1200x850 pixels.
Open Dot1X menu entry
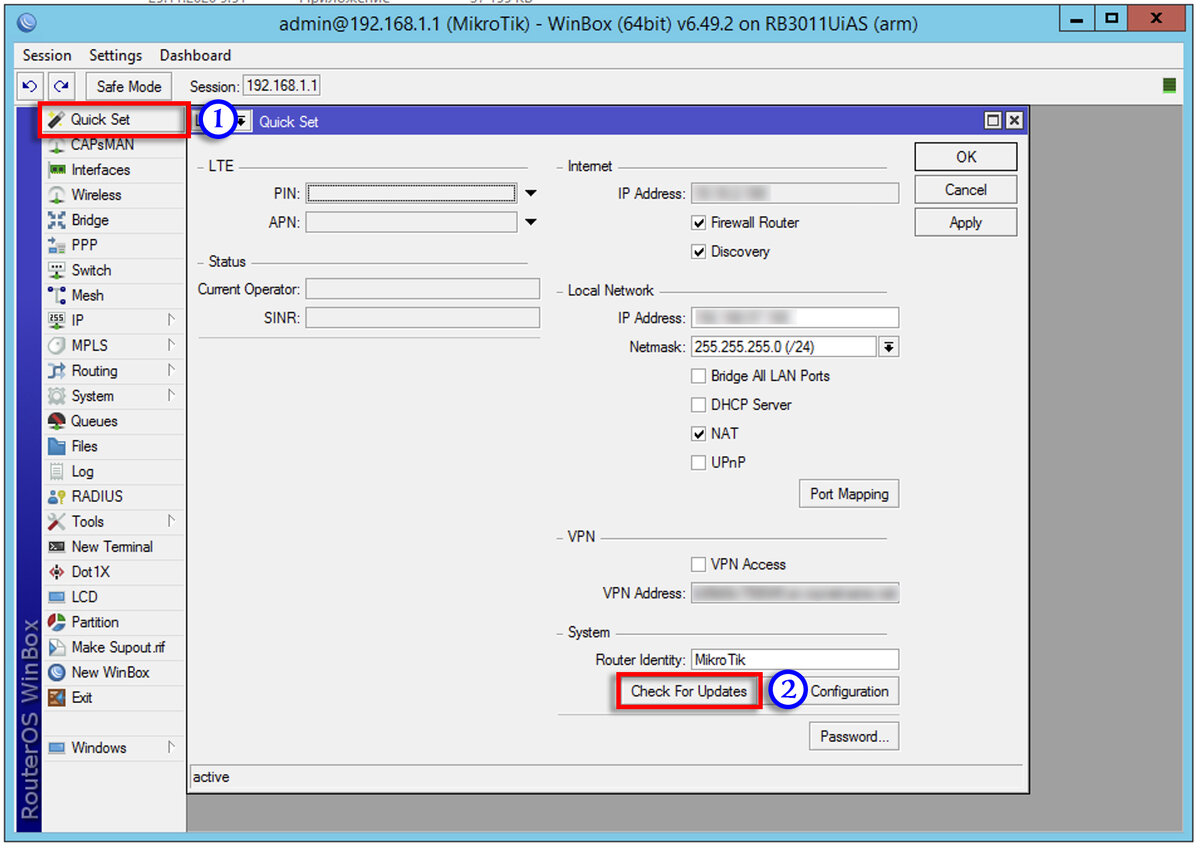click(90, 572)
